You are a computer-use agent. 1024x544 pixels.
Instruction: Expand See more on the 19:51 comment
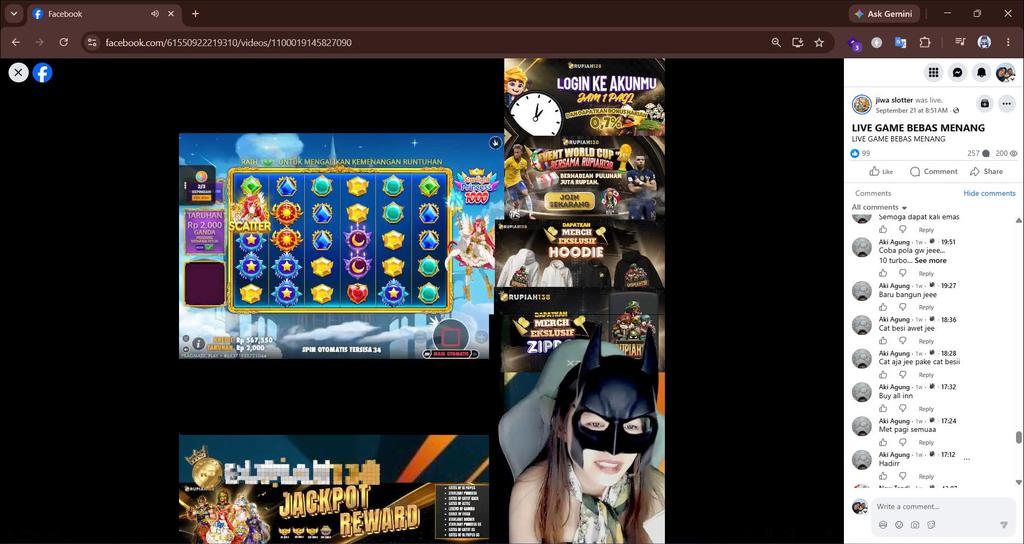[931, 261]
